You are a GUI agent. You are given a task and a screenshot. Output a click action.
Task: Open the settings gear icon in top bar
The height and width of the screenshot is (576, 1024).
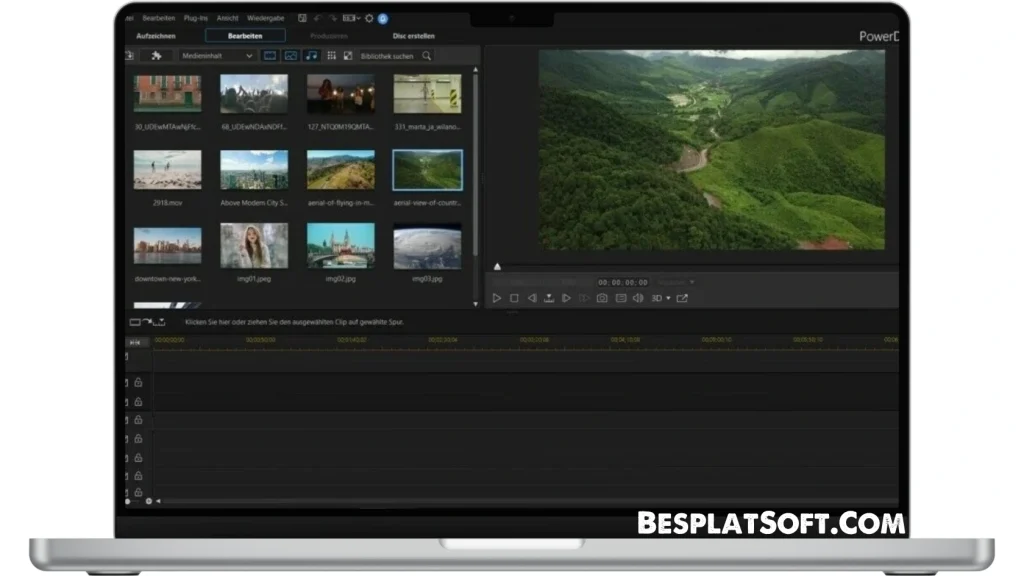point(369,18)
